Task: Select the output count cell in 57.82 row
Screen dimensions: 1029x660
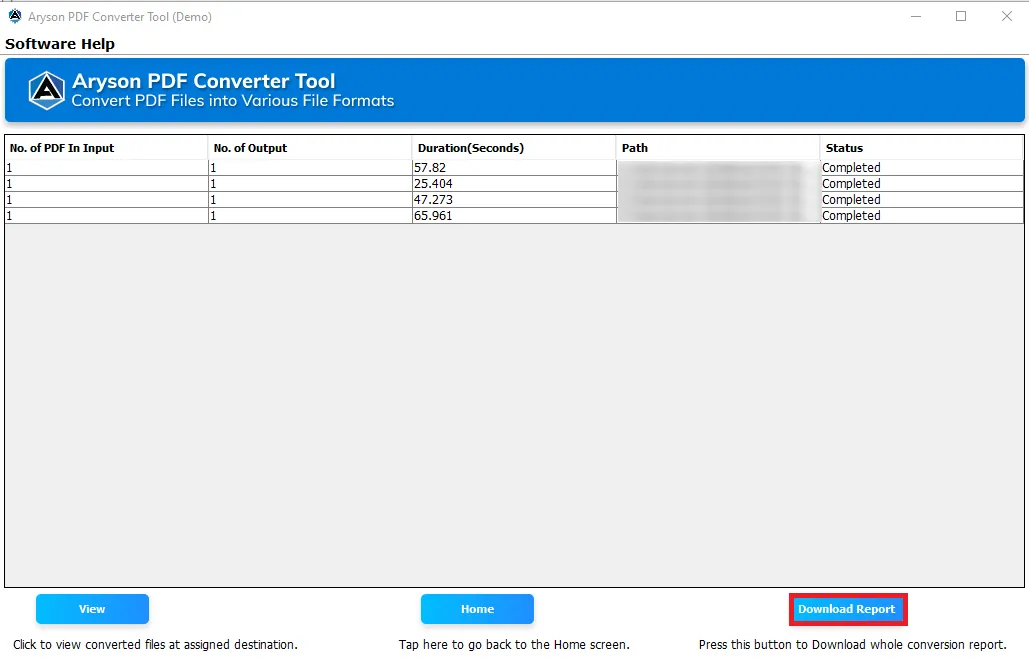Action: 310,168
